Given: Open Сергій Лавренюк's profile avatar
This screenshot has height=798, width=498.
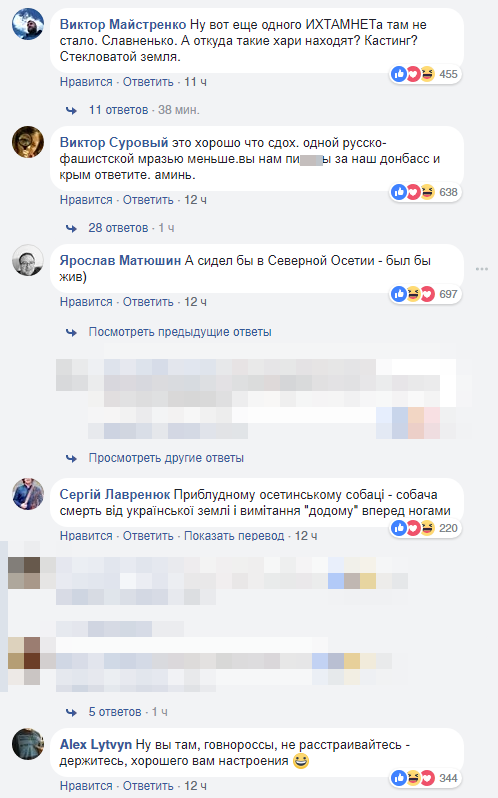Looking at the screenshot, I should coord(28,494).
